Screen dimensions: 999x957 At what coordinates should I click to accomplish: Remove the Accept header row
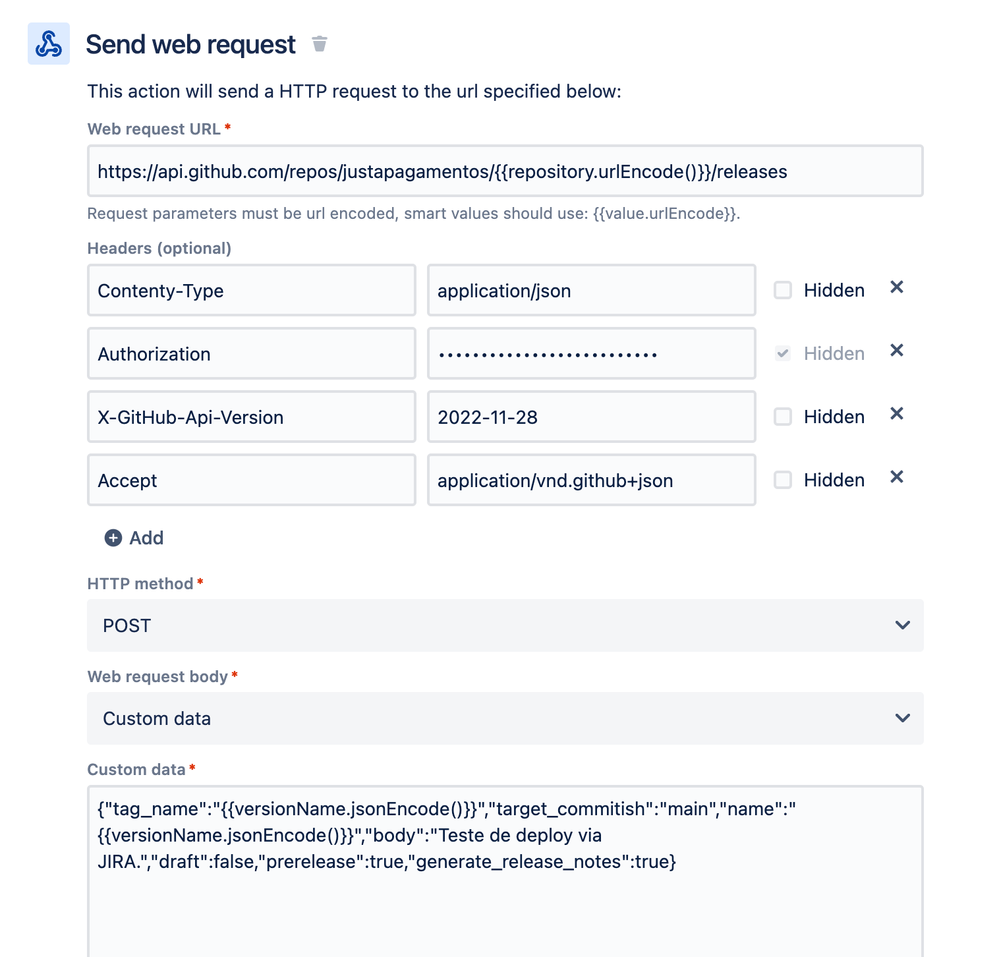tap(896, 477)
